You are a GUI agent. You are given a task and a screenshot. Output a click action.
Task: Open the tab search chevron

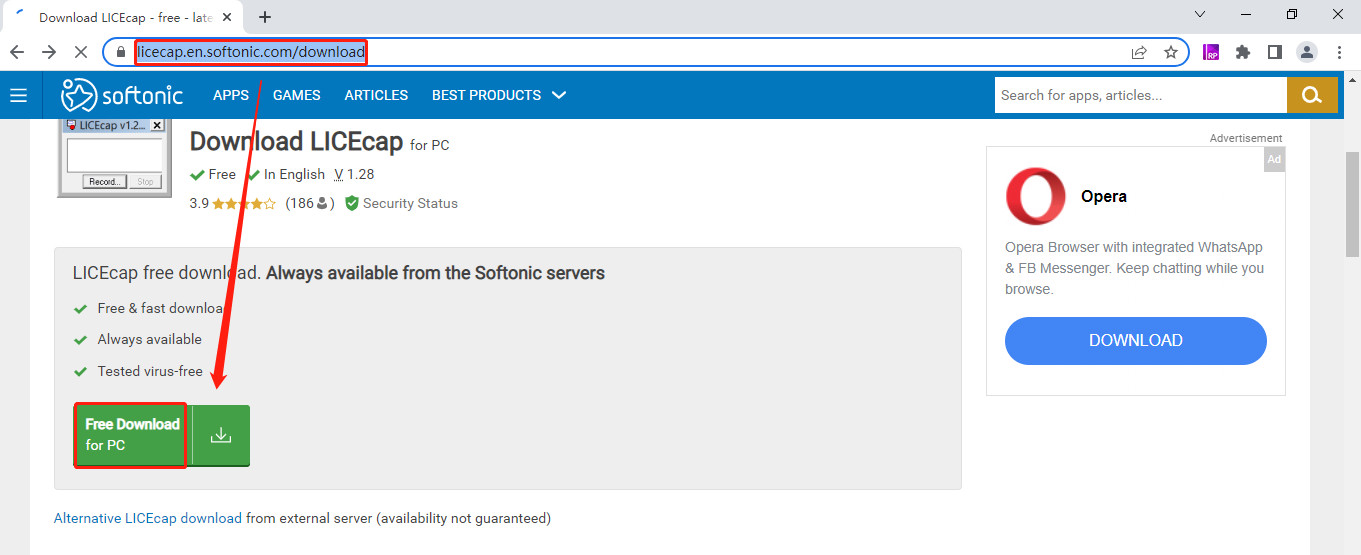click(1200, 14)
